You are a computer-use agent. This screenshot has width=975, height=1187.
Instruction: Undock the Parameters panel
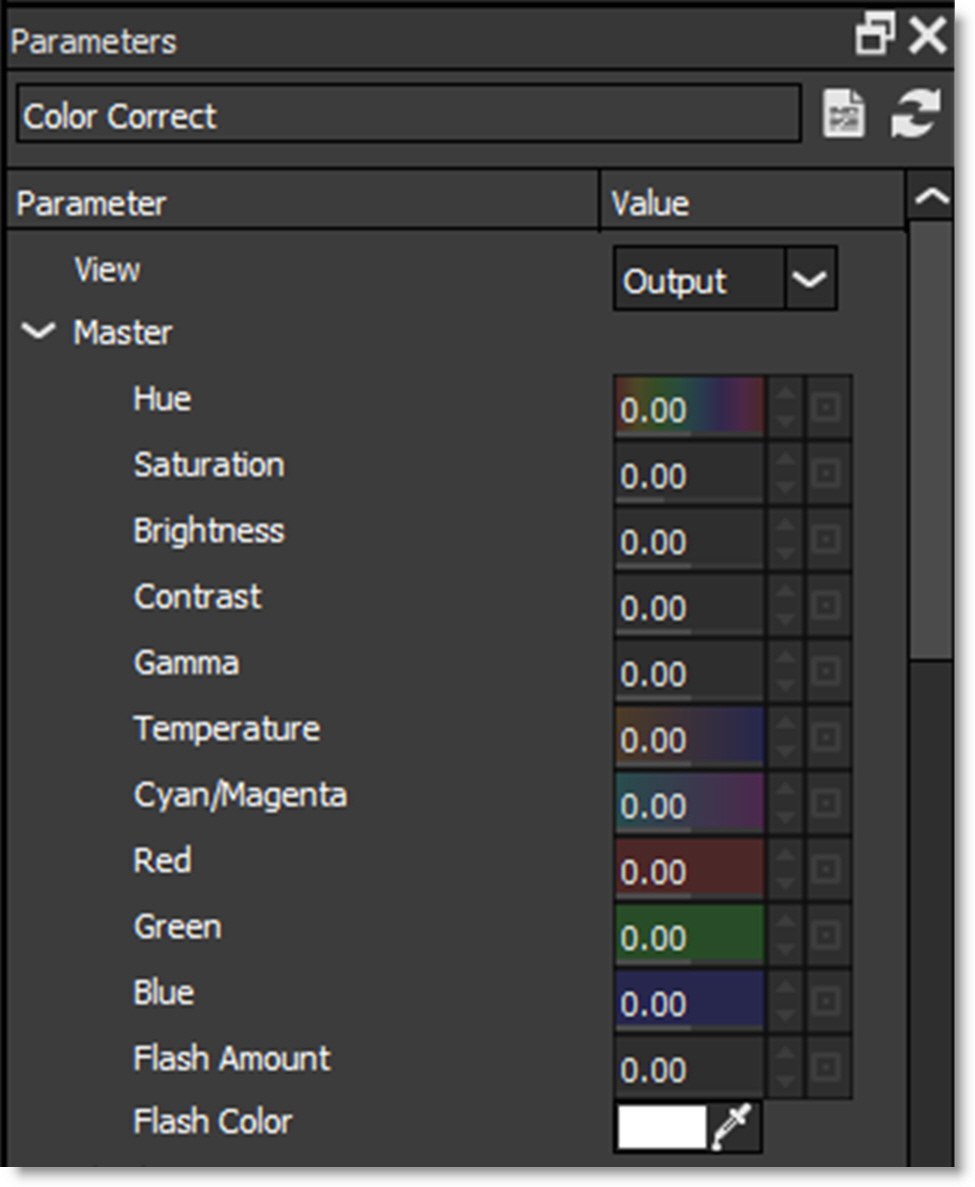tap(876, 38)
